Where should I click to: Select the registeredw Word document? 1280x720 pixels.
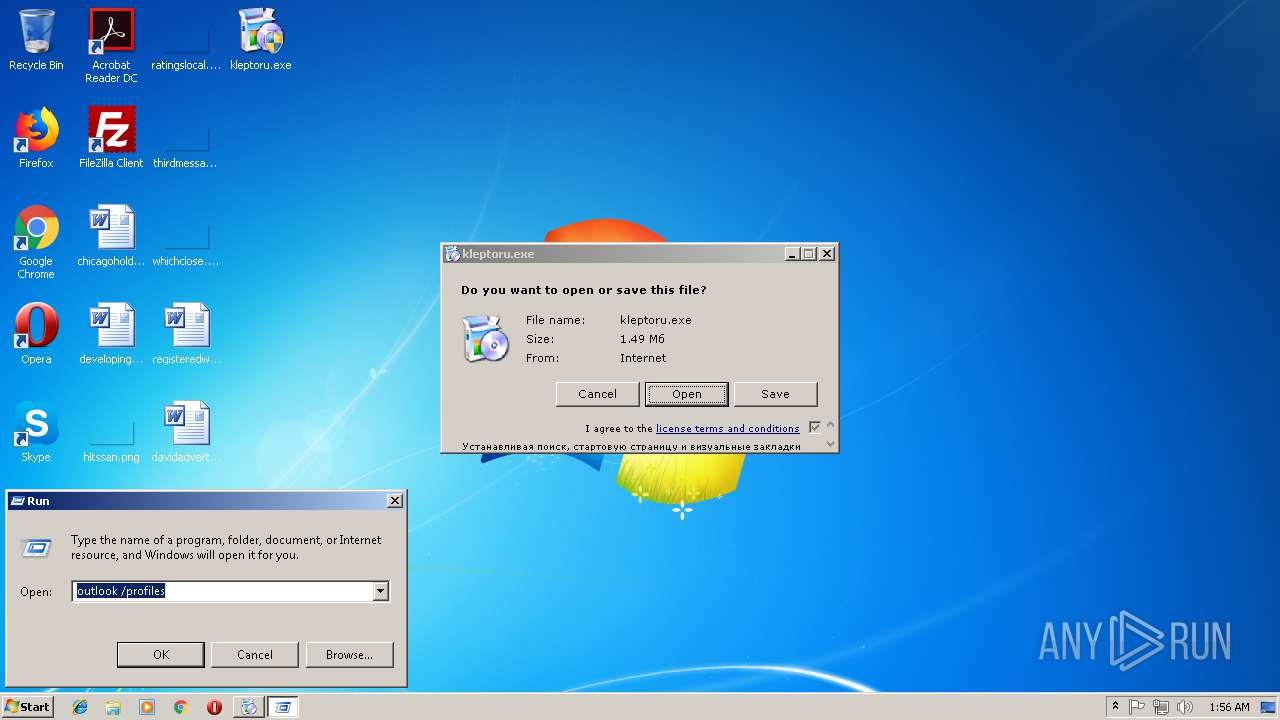tap(186, 335)
